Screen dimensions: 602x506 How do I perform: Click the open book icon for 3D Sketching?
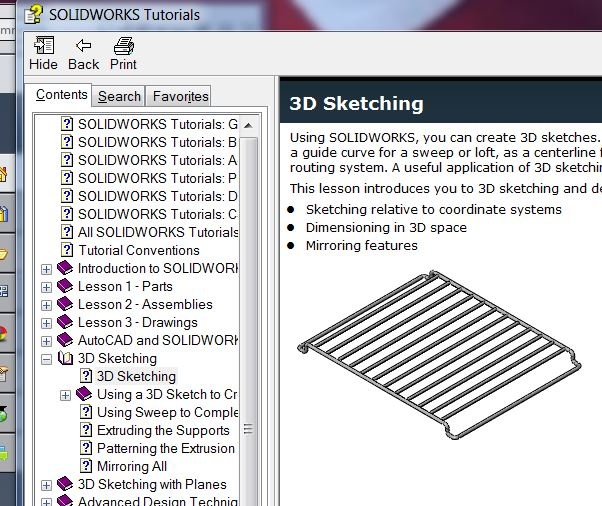[65, 358]
